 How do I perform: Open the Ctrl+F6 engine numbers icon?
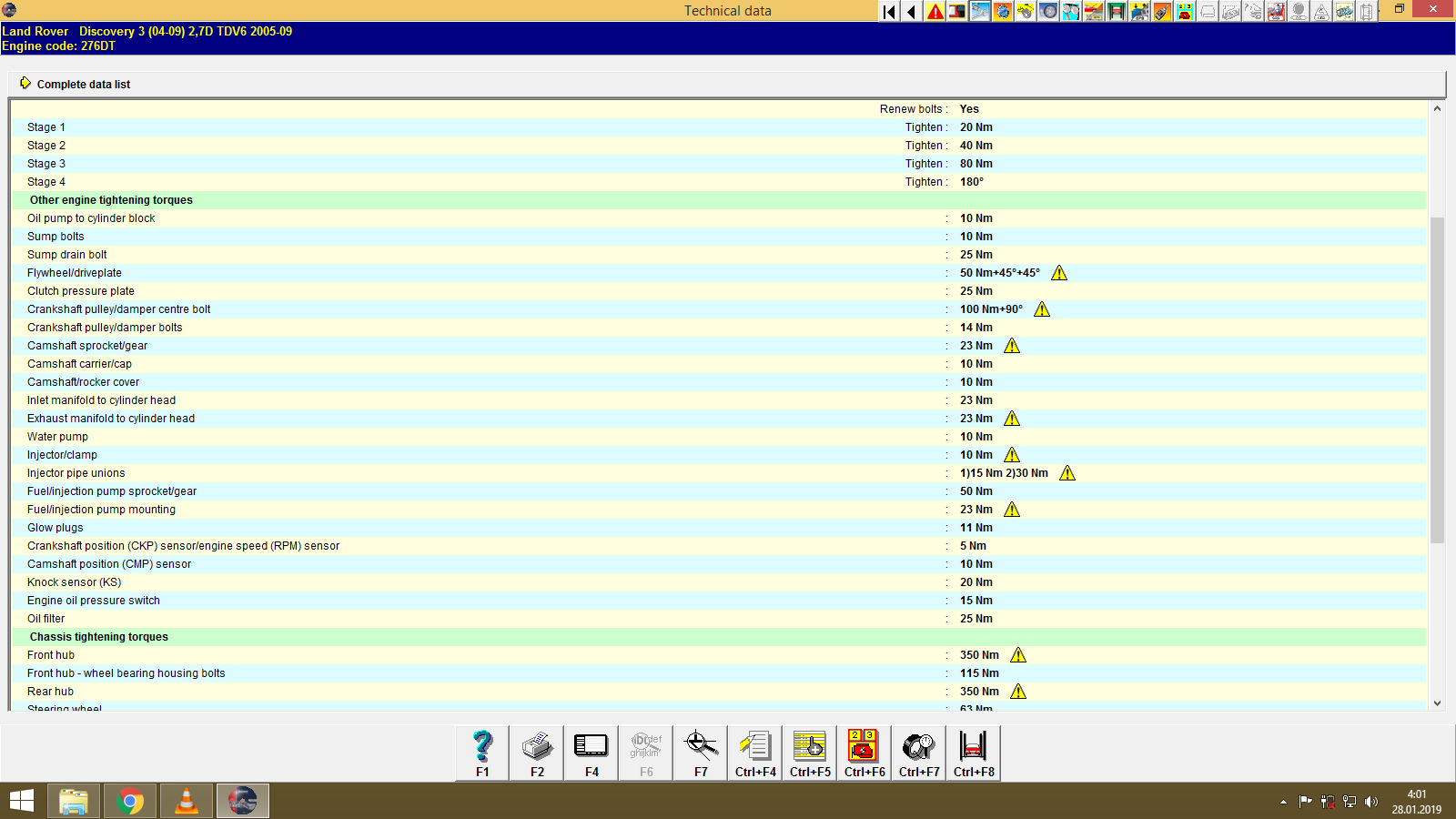864,753
